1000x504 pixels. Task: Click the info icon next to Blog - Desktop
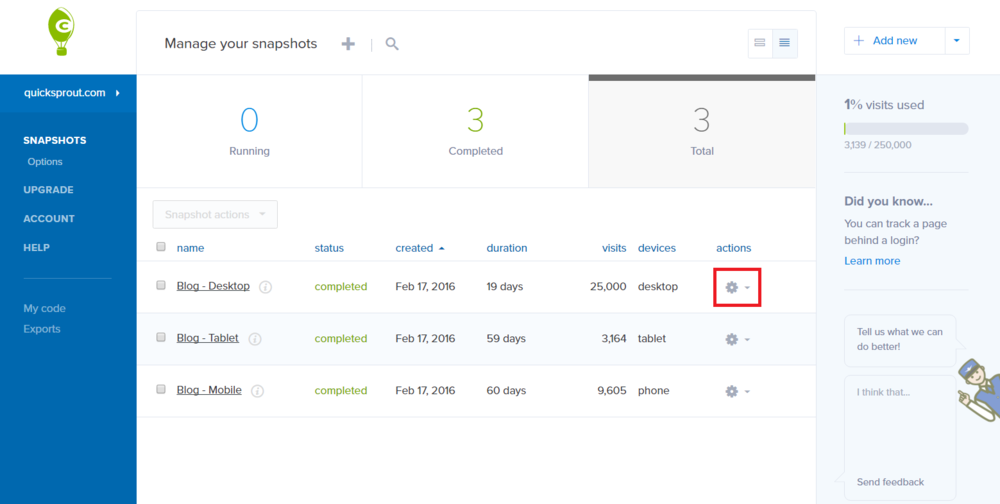tap(265, 287)
